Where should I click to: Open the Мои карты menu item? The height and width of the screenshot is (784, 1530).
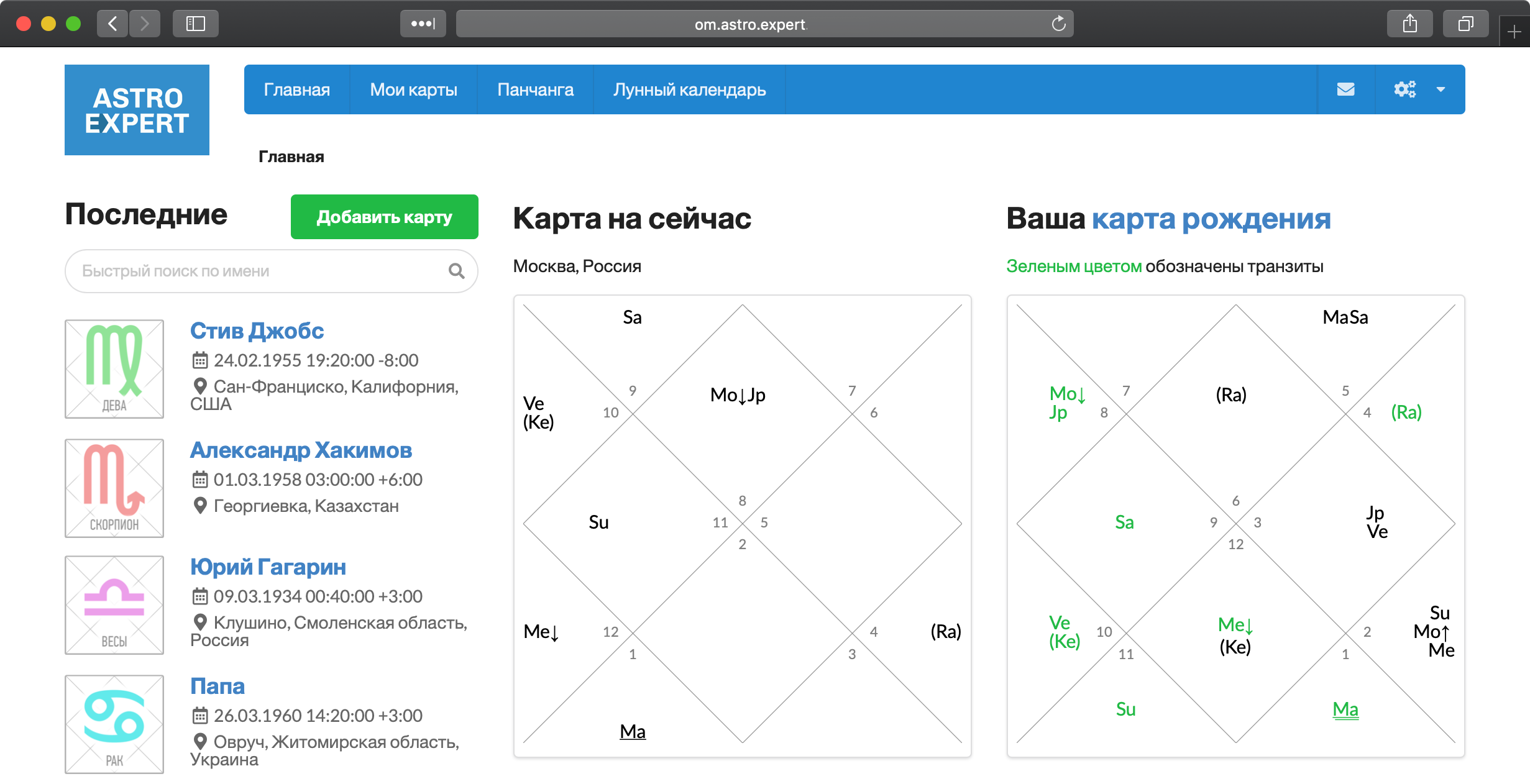(413, 89)
